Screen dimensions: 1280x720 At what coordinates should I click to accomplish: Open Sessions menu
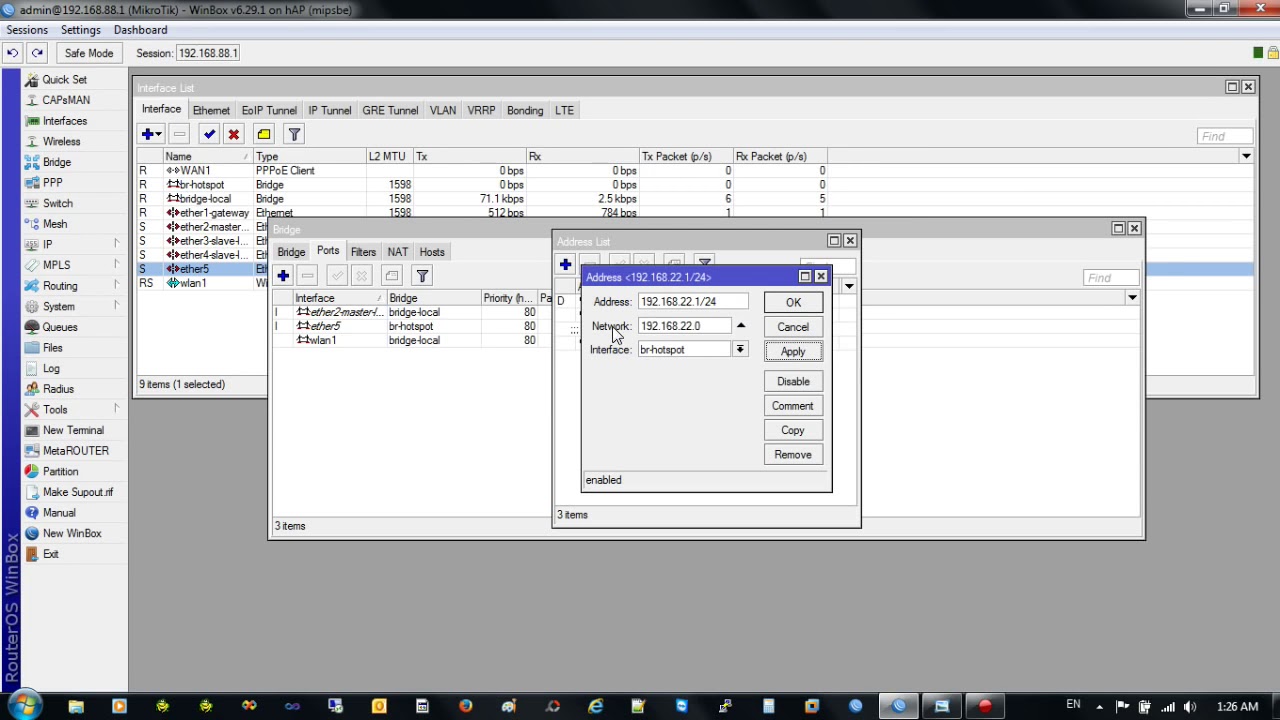(27, 30)
